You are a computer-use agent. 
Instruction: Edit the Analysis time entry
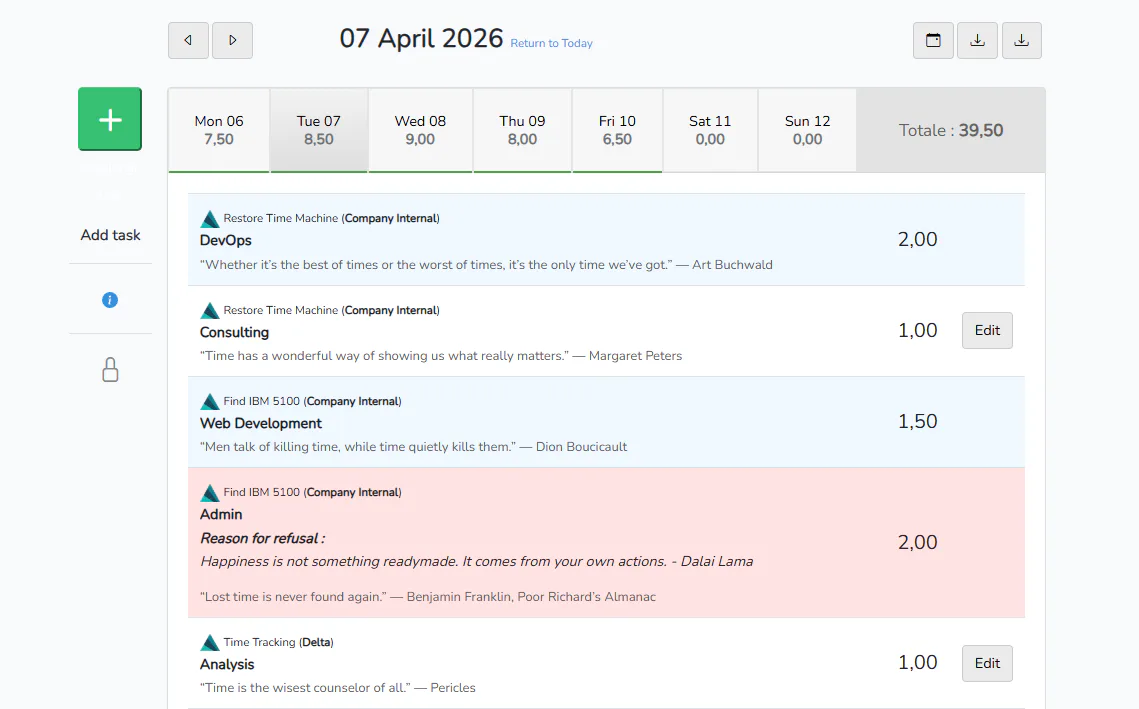pyautogui.click(x=987, y=663)
